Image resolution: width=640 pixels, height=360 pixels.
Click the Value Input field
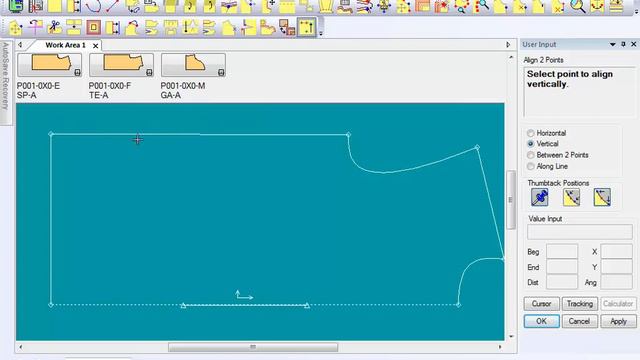tap(580, 231)
